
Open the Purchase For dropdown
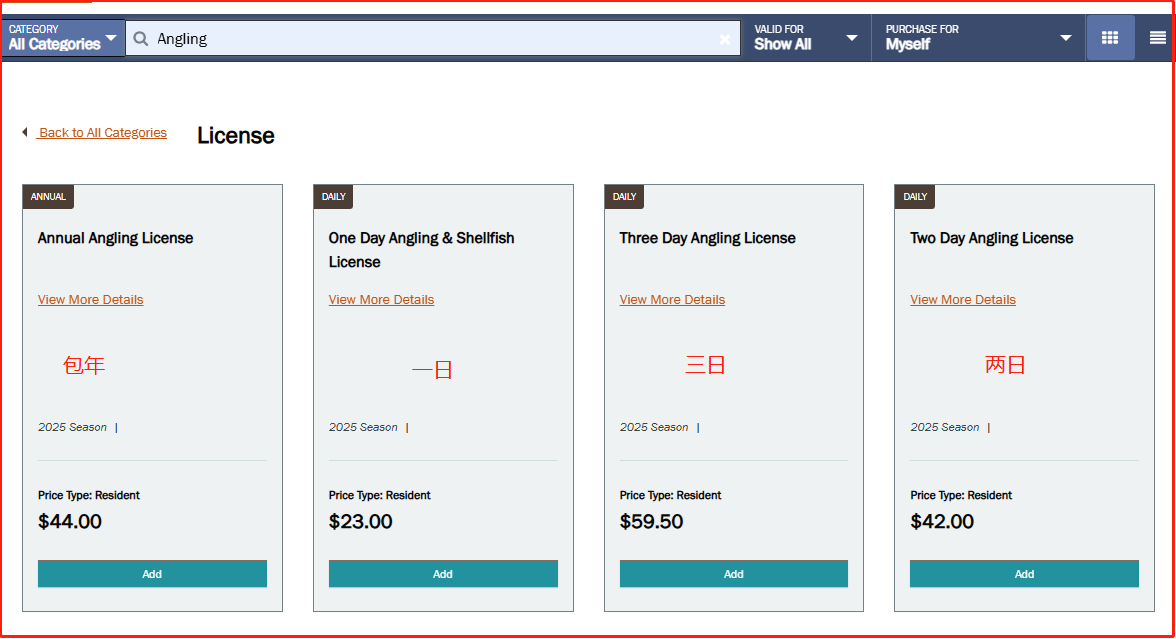click(977, 38)
